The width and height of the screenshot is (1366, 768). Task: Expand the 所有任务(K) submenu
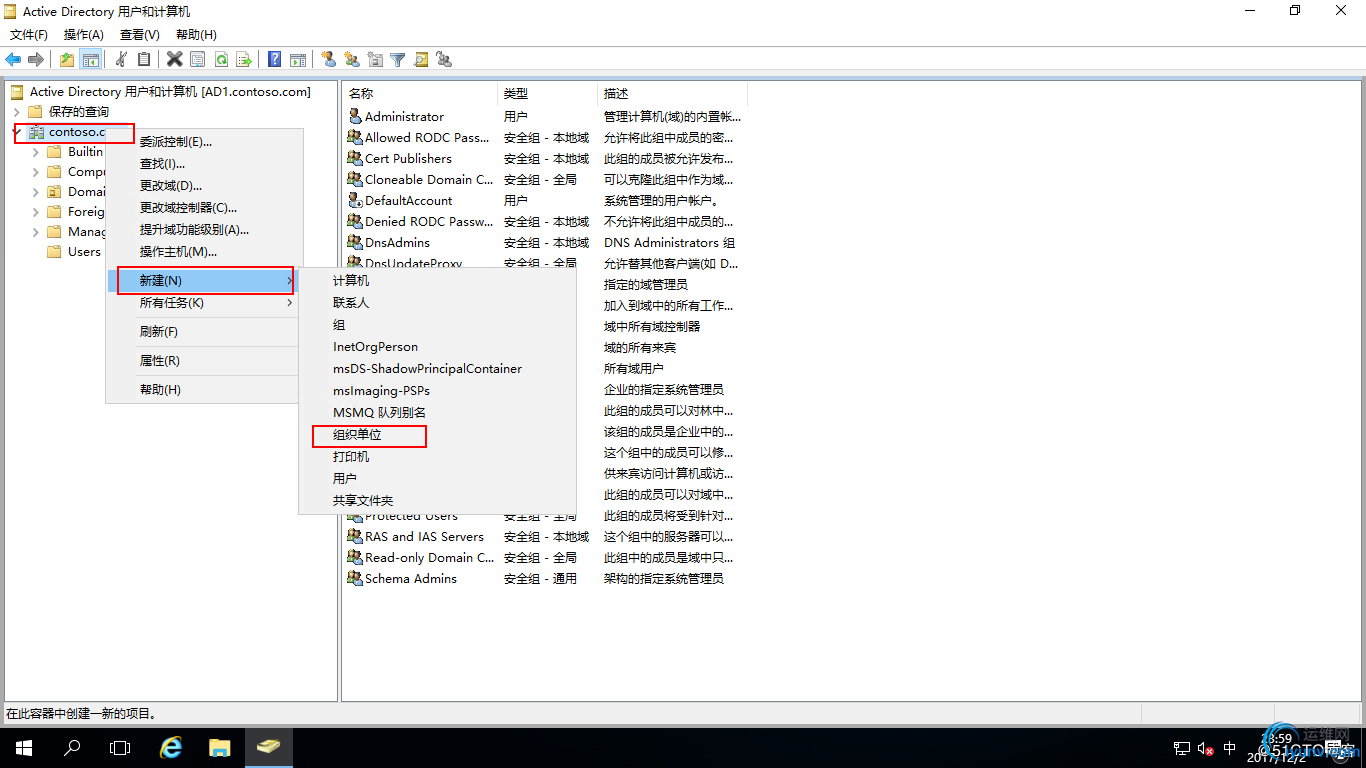click(203, 303)
